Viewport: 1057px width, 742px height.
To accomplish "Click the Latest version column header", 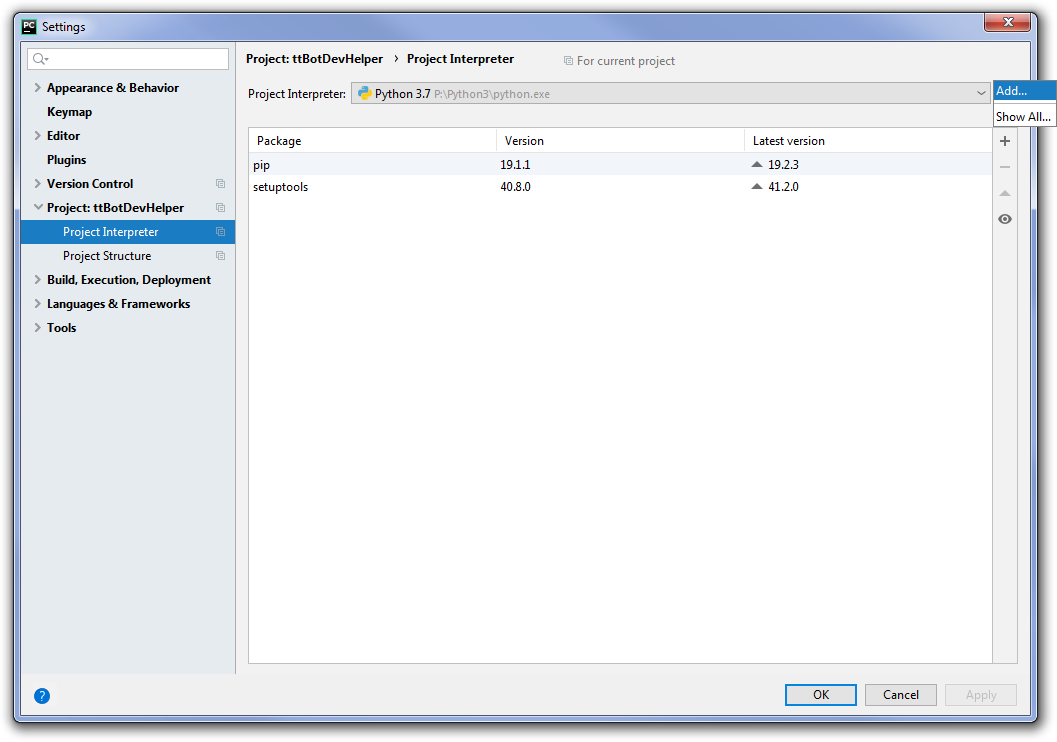I will point(868,141).
